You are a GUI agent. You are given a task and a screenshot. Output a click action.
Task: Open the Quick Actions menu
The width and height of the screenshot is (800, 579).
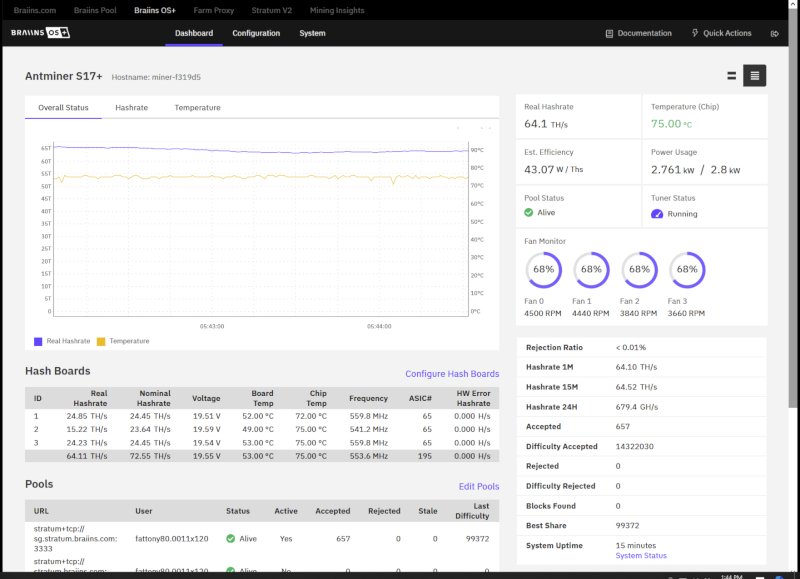coord(727,33)
